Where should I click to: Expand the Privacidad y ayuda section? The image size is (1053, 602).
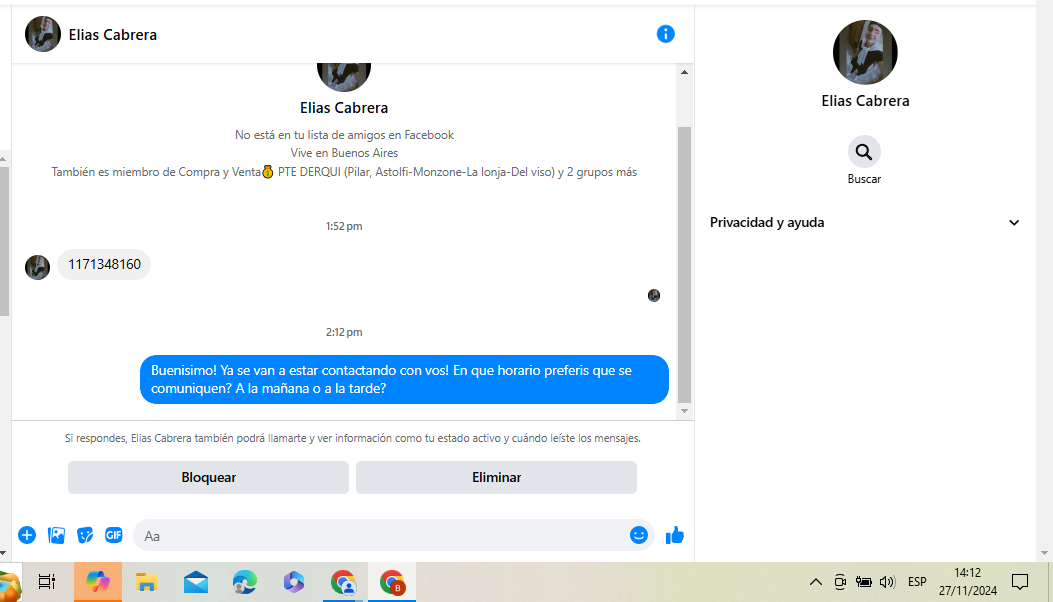tap(864, 222)
